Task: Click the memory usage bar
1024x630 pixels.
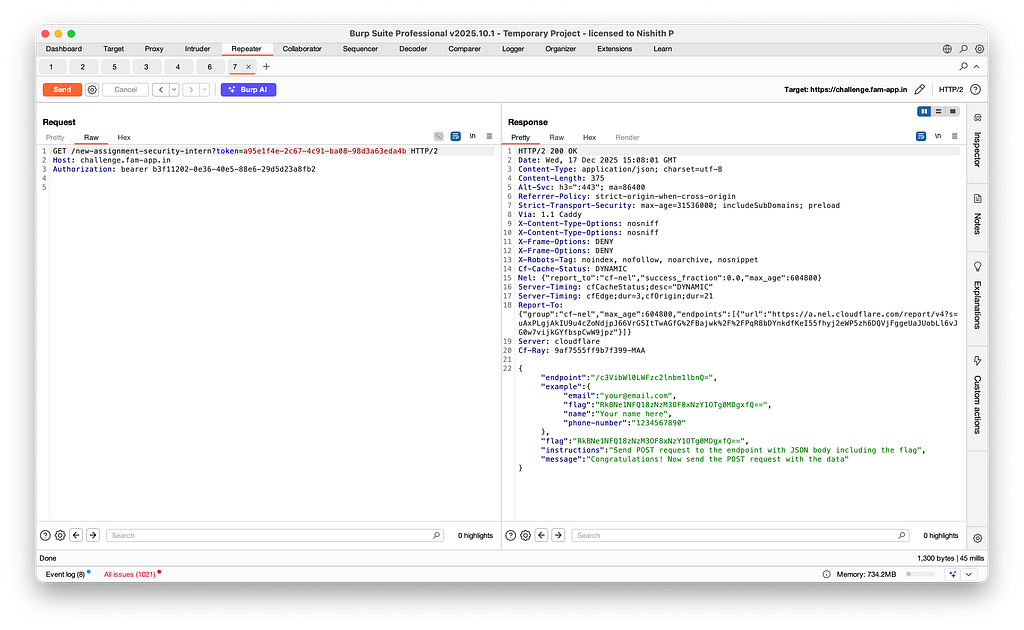Action: click(920, 575)
